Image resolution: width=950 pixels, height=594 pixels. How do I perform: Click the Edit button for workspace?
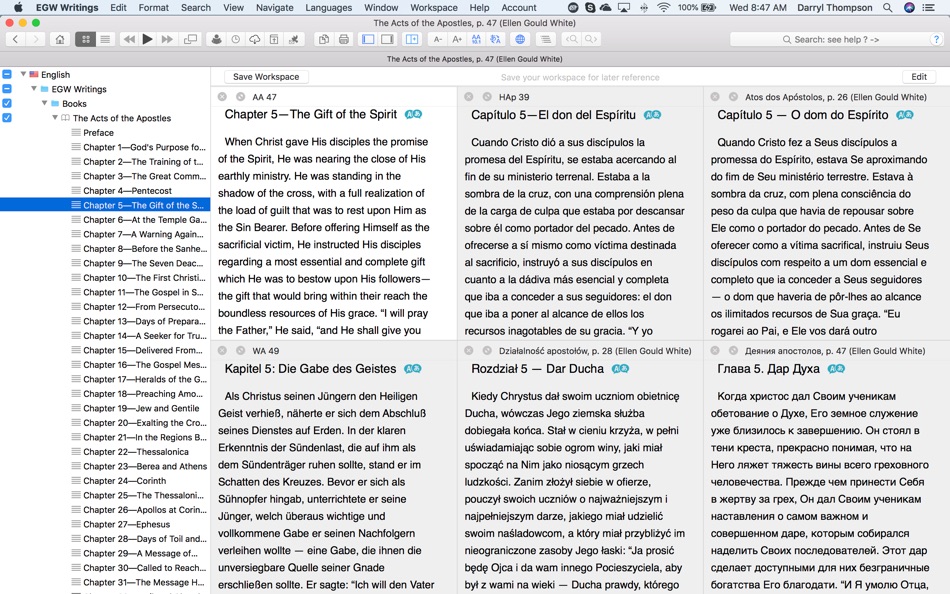(918, 77)
